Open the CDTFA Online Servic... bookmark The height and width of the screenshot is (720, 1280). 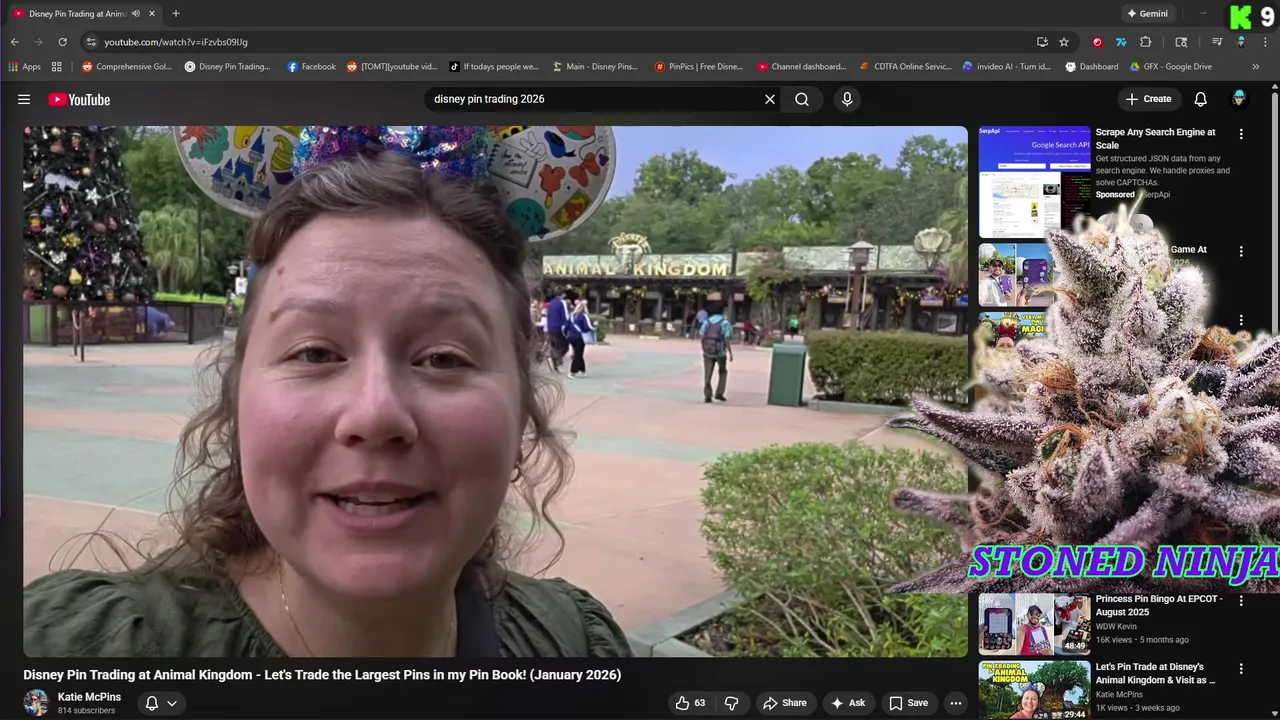906,67
